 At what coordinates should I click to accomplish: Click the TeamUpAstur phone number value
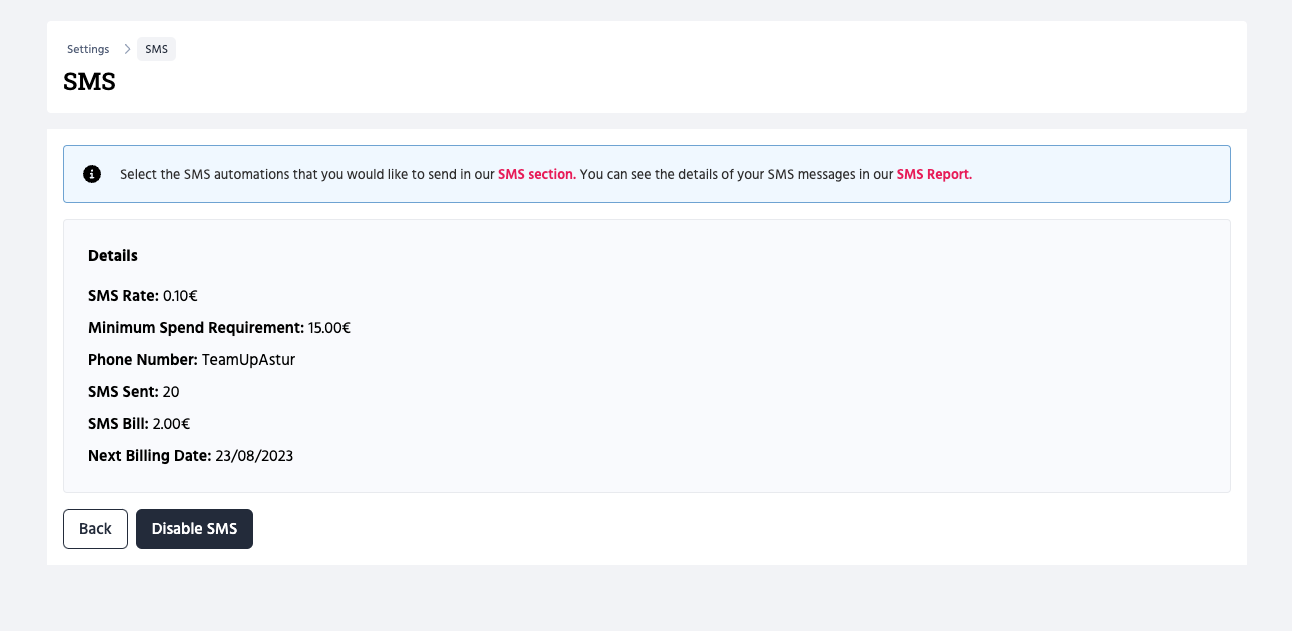tap(248, 360)
